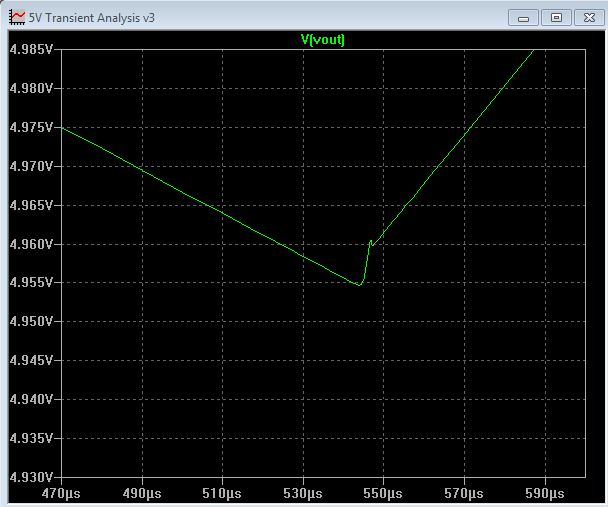Click the 4.975V vertical axis label
This screenshot has height=507, width=608.
(x=31, y=127)
